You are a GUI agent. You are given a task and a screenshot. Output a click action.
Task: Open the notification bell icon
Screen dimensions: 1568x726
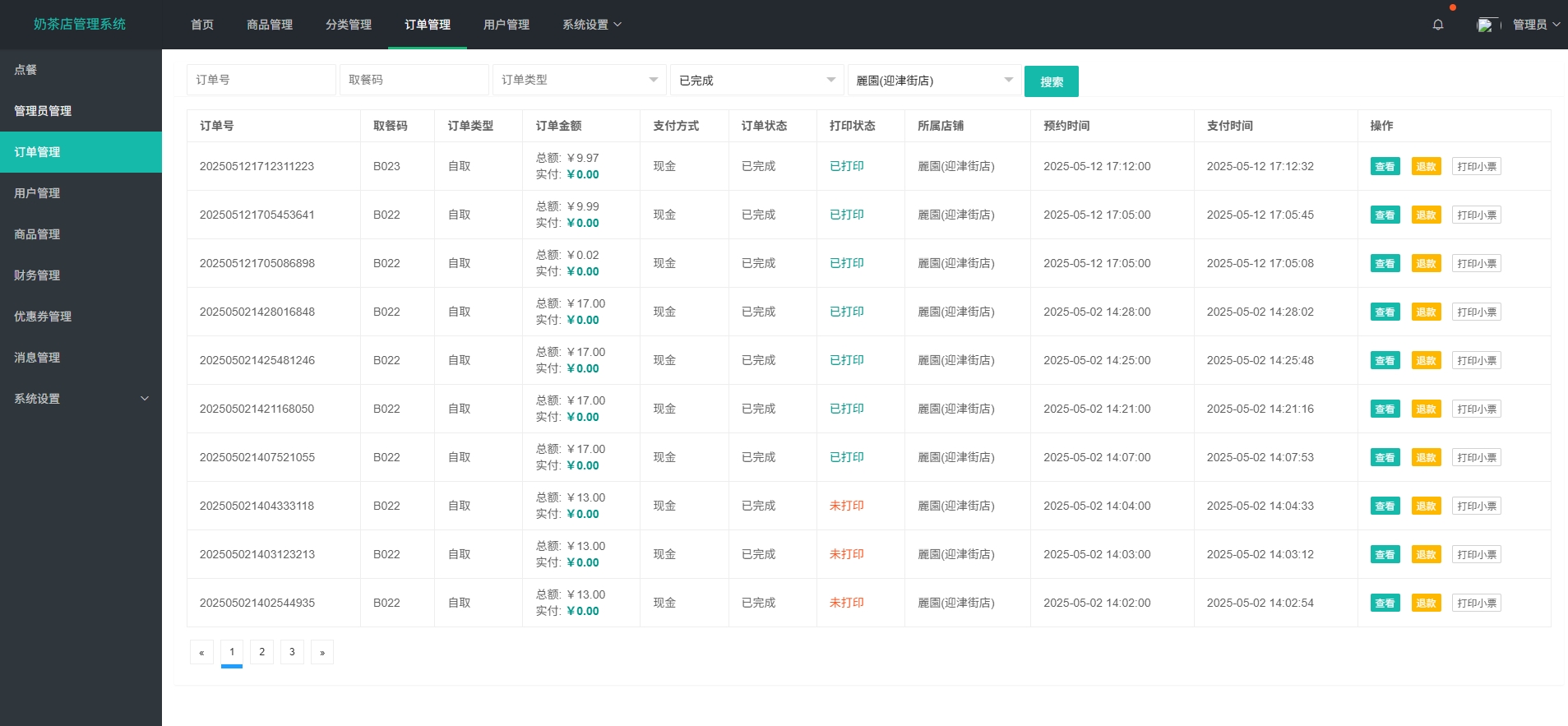pyautogui.click(x=1438, y=25)
